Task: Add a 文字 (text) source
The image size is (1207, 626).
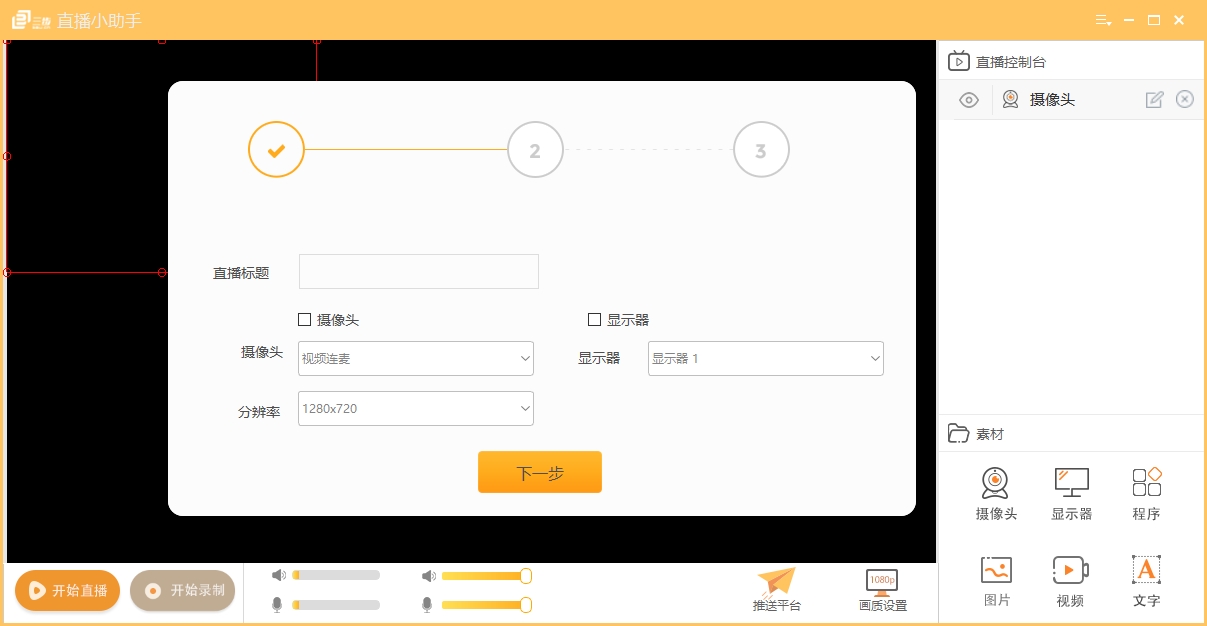Action: pos(1146,580)
